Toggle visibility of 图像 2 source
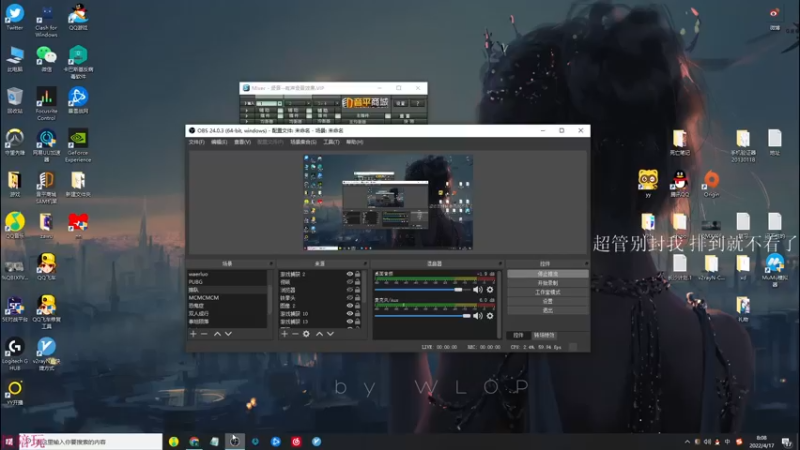The height and width of the screenshot is (450, 800). (350, 306)
